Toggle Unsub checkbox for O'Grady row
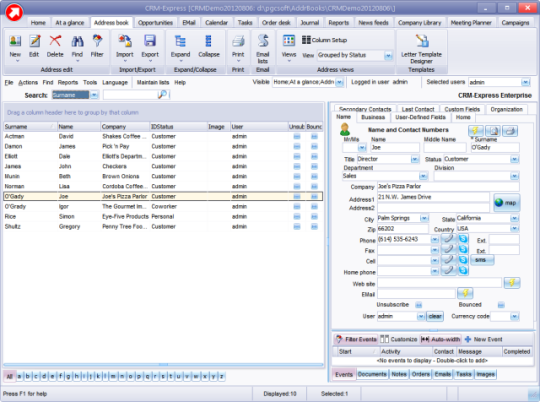The image size is (540, 402). [x=297, y=207]
